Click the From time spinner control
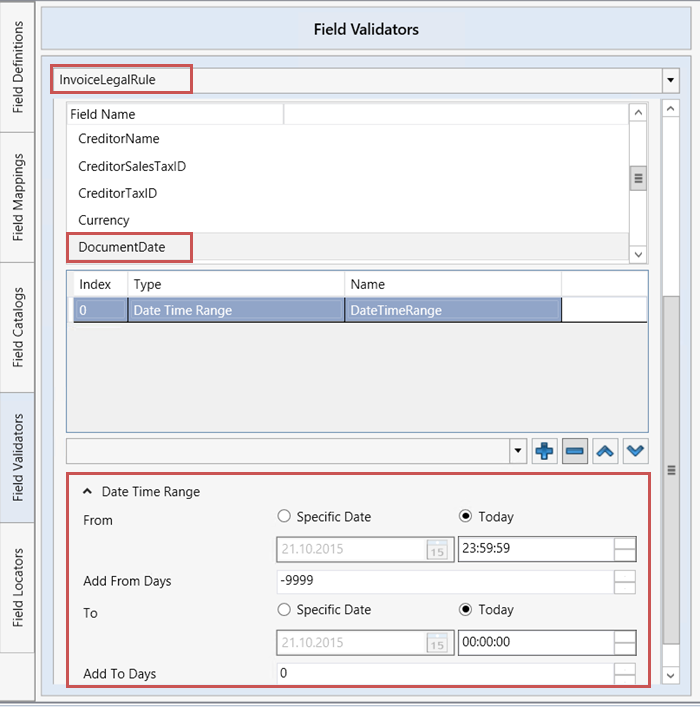Viewport: 700px width, 707px height. coord(624,550)
